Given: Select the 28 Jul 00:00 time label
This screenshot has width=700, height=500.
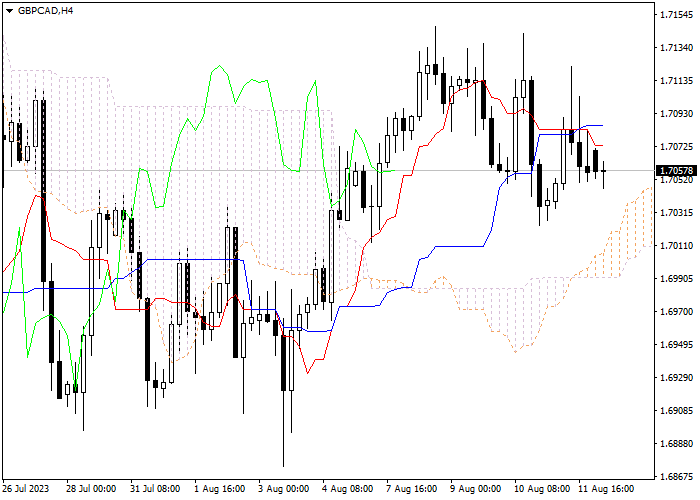Looking at the screenshot, I should point(92,489).
